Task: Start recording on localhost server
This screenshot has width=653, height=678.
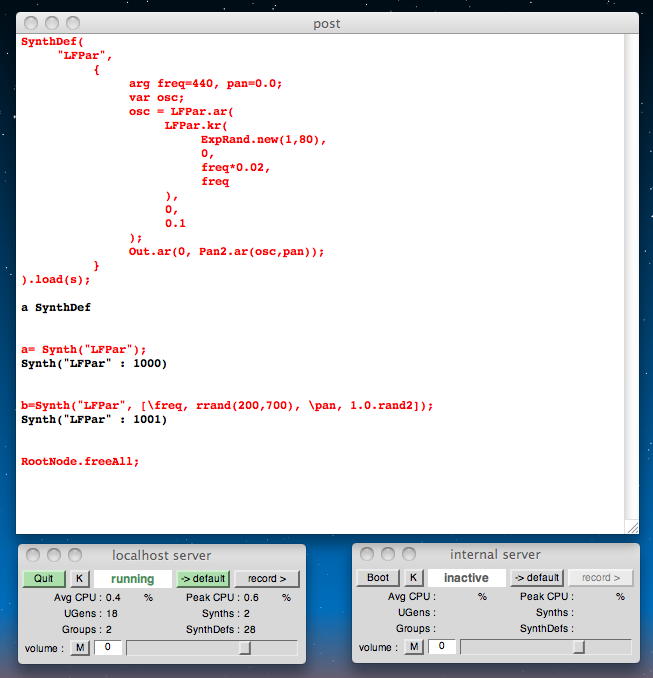Action: (267, 579)
